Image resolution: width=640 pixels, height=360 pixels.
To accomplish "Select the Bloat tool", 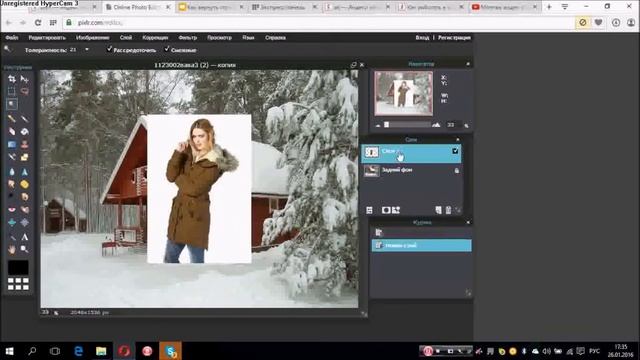I will pos(12,222).
